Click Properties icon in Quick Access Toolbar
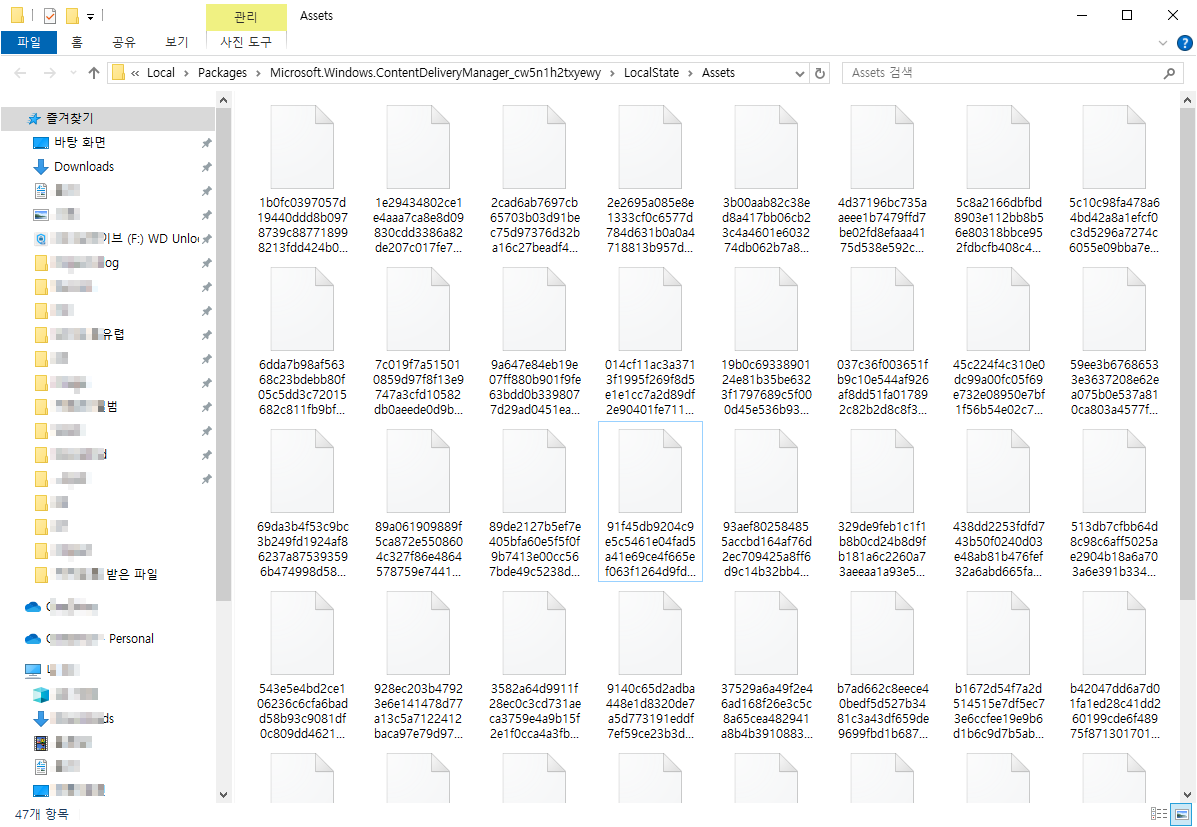 50,16
